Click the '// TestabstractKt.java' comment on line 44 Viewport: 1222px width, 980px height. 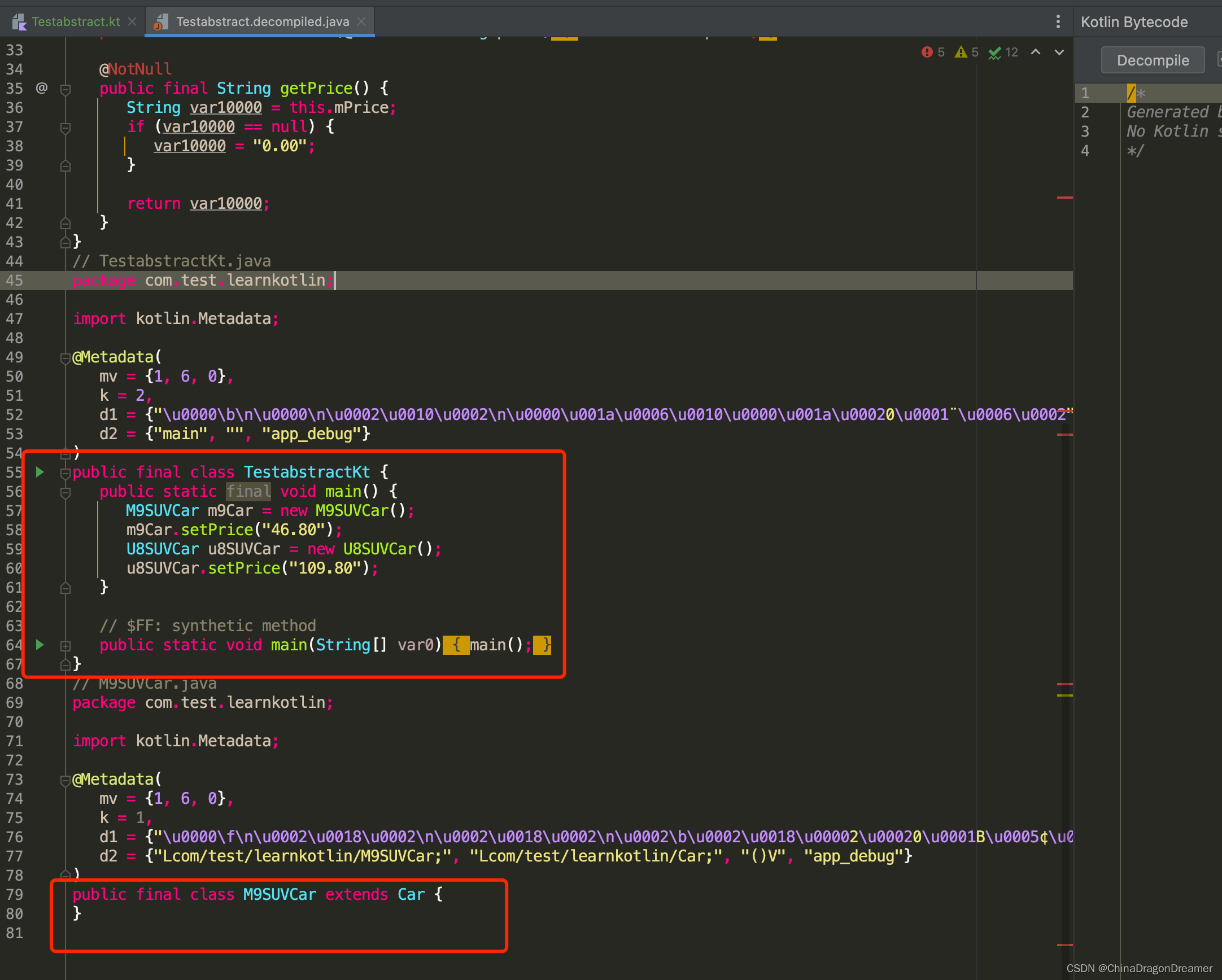click(x=172, y=261)
